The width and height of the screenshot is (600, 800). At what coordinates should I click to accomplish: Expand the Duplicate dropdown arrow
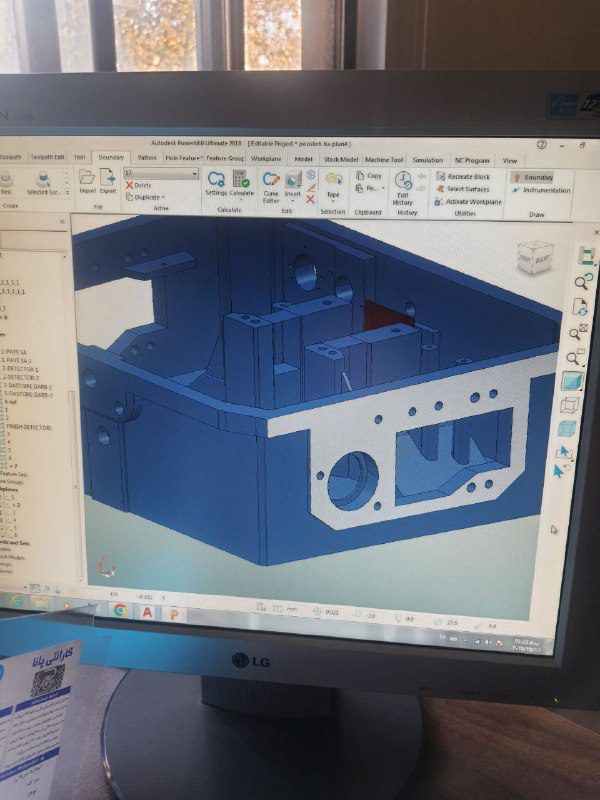pos(163,197)
